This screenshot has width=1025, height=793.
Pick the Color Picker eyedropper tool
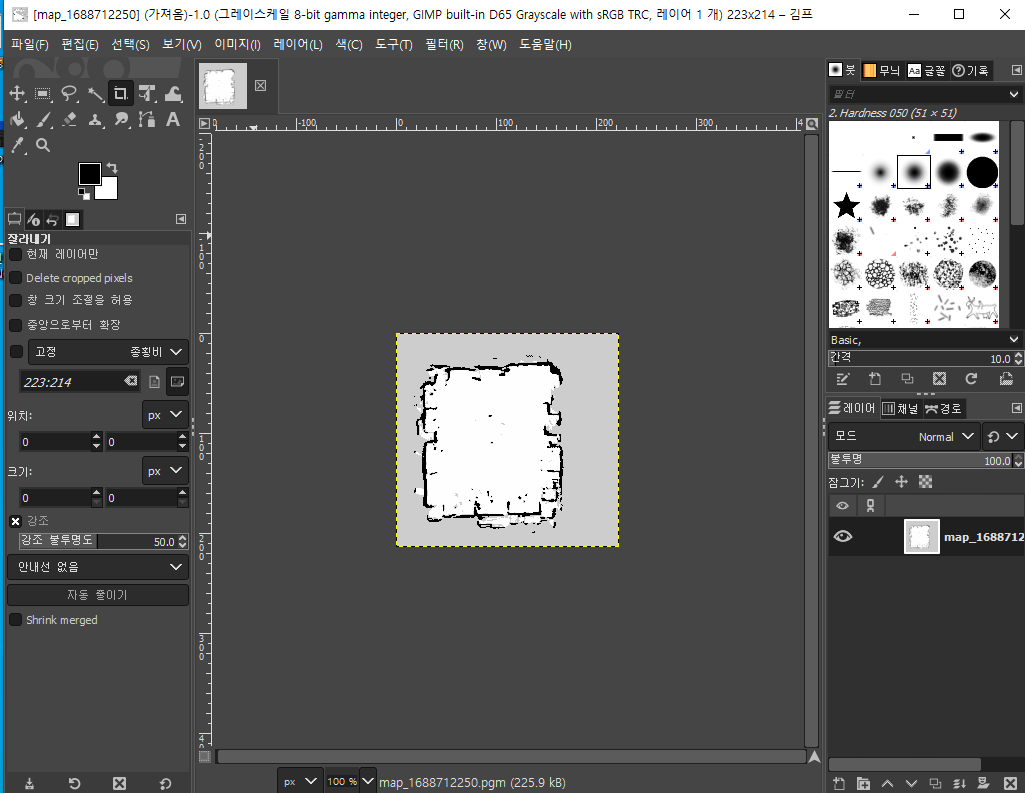pyautogui.click(x=17, y=146)
